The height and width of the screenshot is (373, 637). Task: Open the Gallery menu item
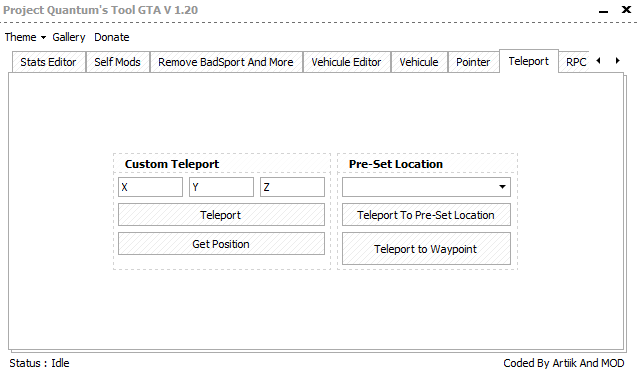[x=69, y=37]
